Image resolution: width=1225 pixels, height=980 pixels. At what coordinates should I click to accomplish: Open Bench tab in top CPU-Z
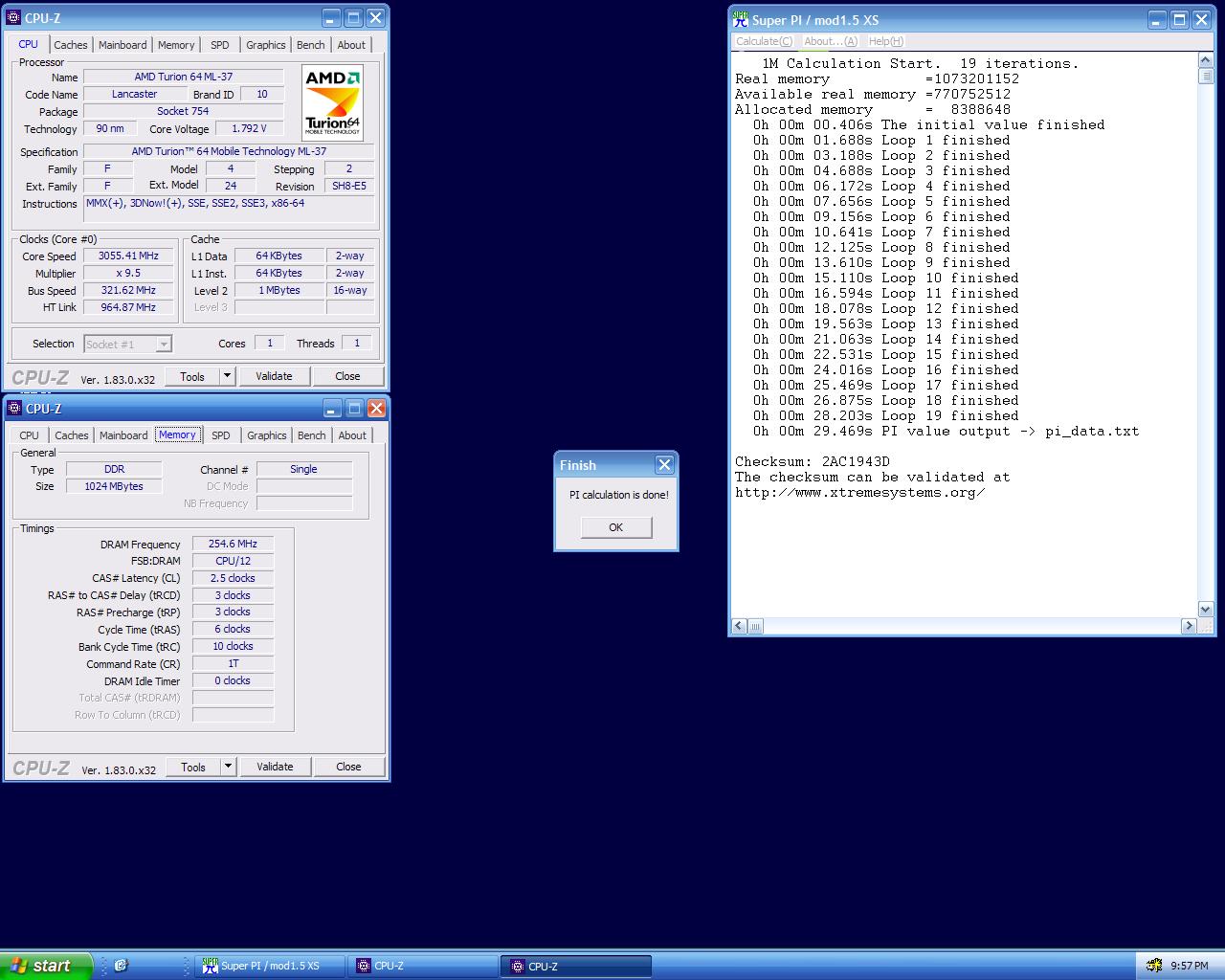point(310,45)
